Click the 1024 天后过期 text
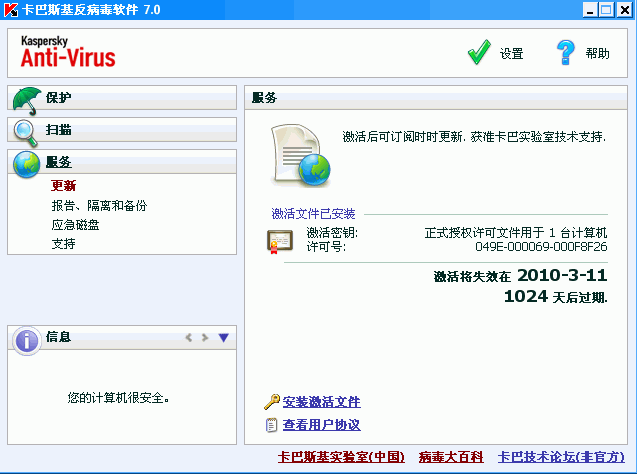Screen dimensions: 637x474 coord(555,297)
